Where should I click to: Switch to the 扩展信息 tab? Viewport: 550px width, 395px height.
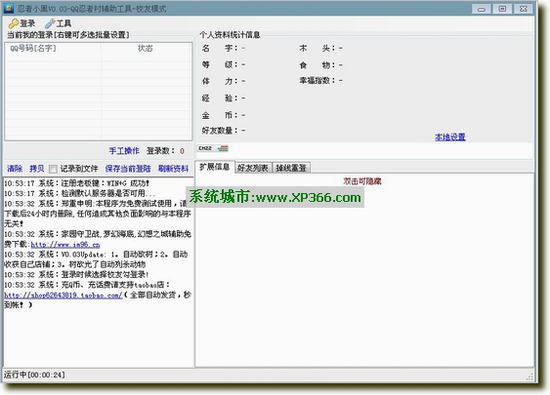pos(214,167)
